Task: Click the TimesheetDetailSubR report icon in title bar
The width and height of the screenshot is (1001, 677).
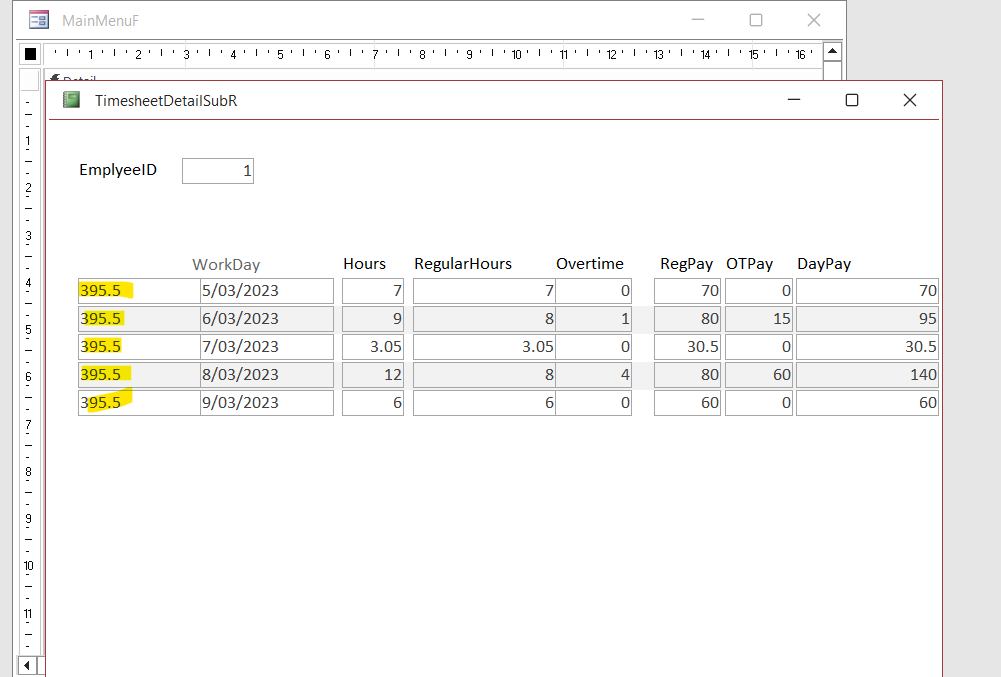Action: [x=71, y=100]
